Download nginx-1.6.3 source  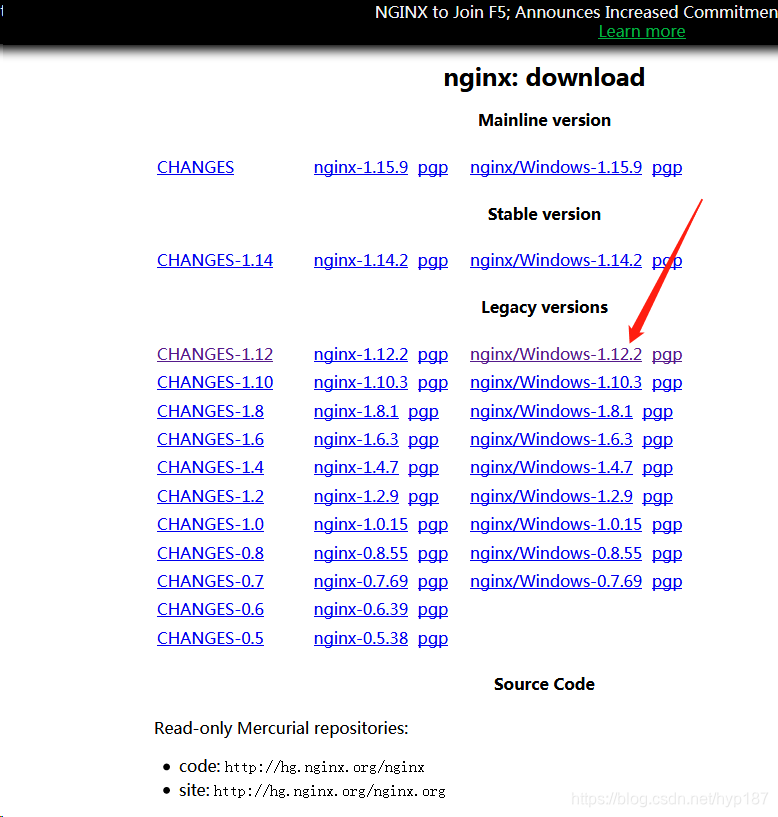click(x=356, y=439)
